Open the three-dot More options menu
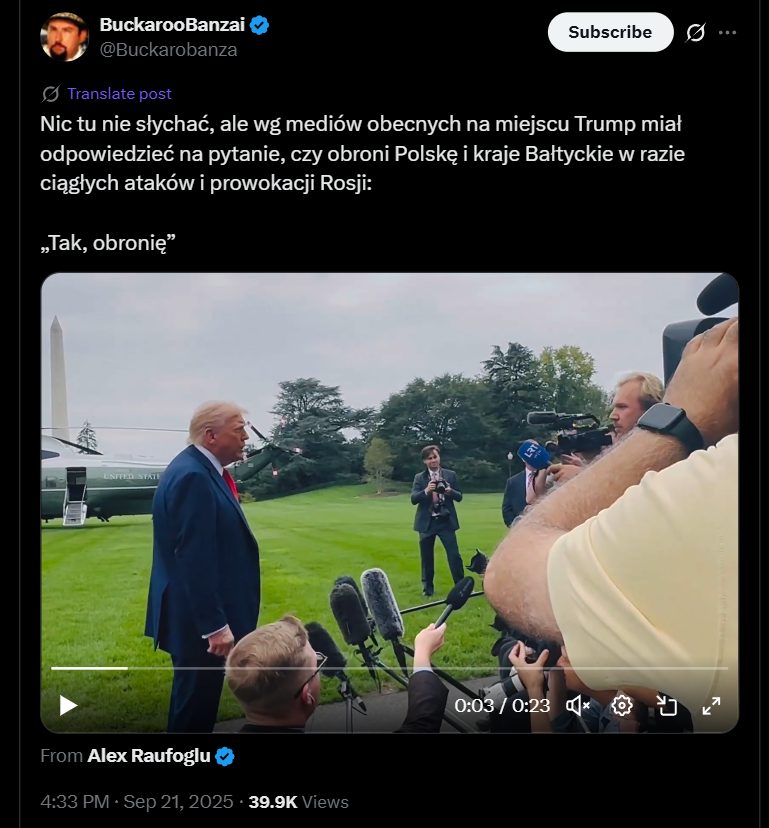The image size is (769, 828). 727,32
